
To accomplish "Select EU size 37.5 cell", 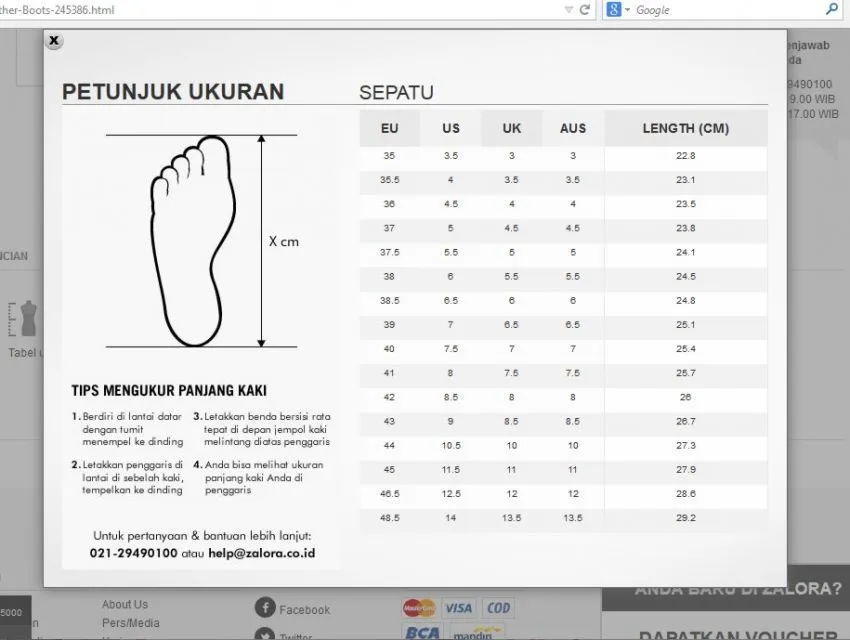I will [389, 253].
